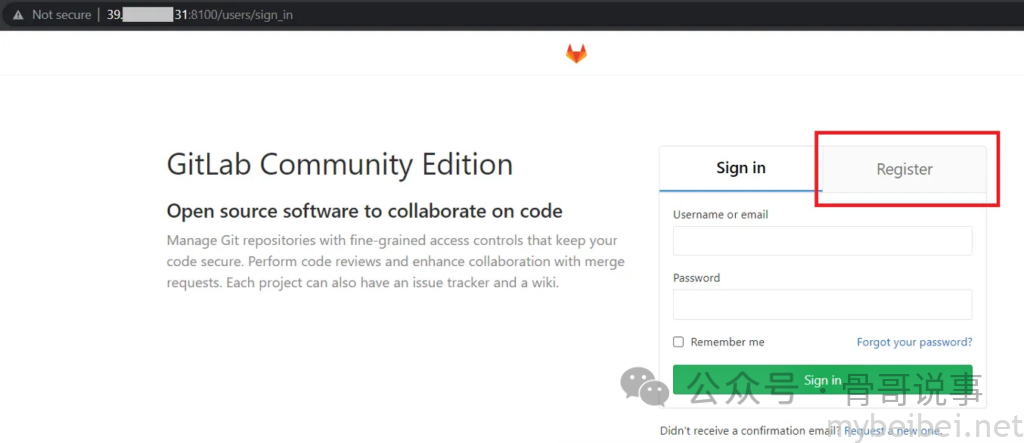Click the URL in the address bar
The image size is (1024, 443).
point(200,14)
